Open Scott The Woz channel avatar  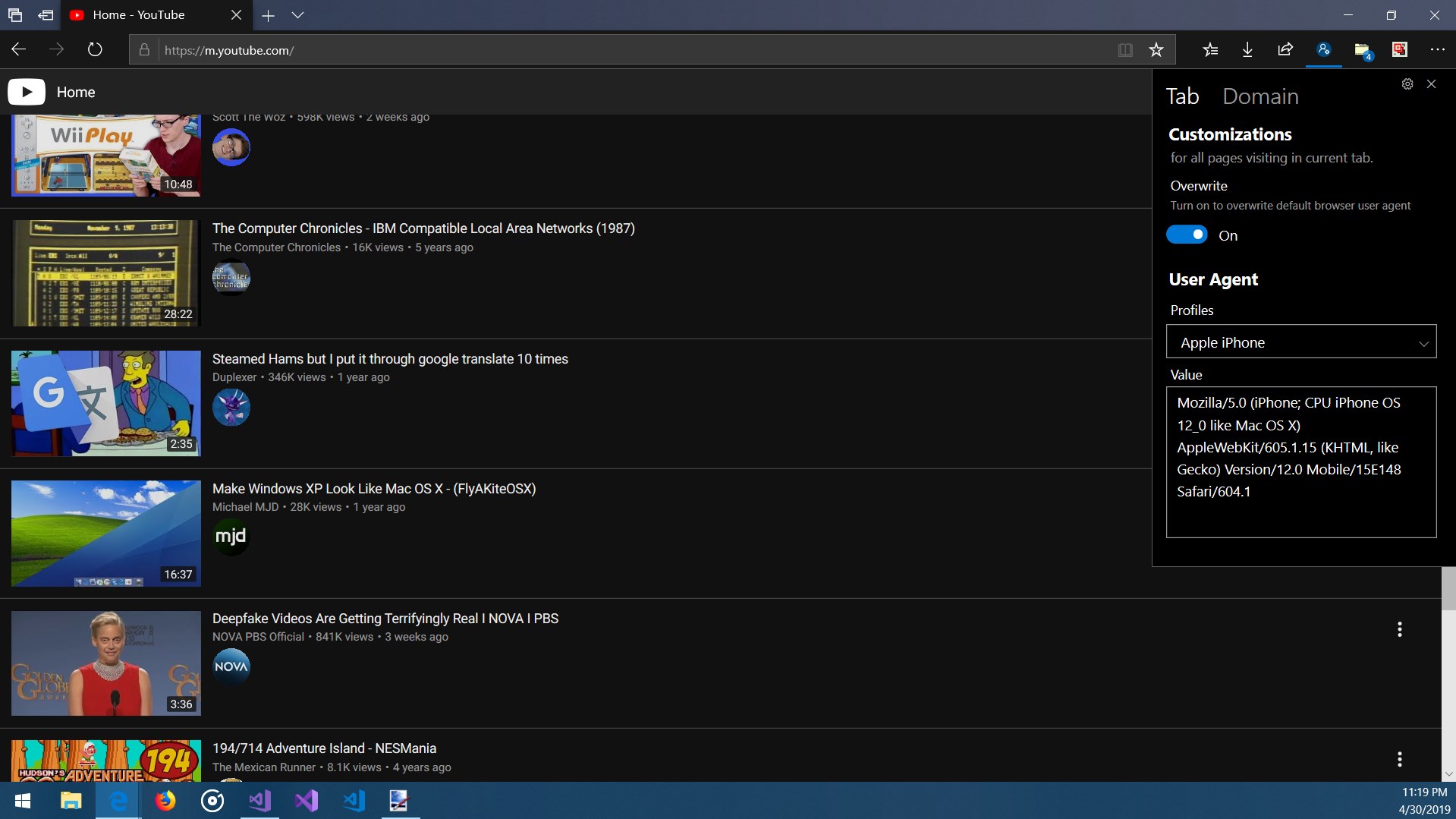[231, 147]
